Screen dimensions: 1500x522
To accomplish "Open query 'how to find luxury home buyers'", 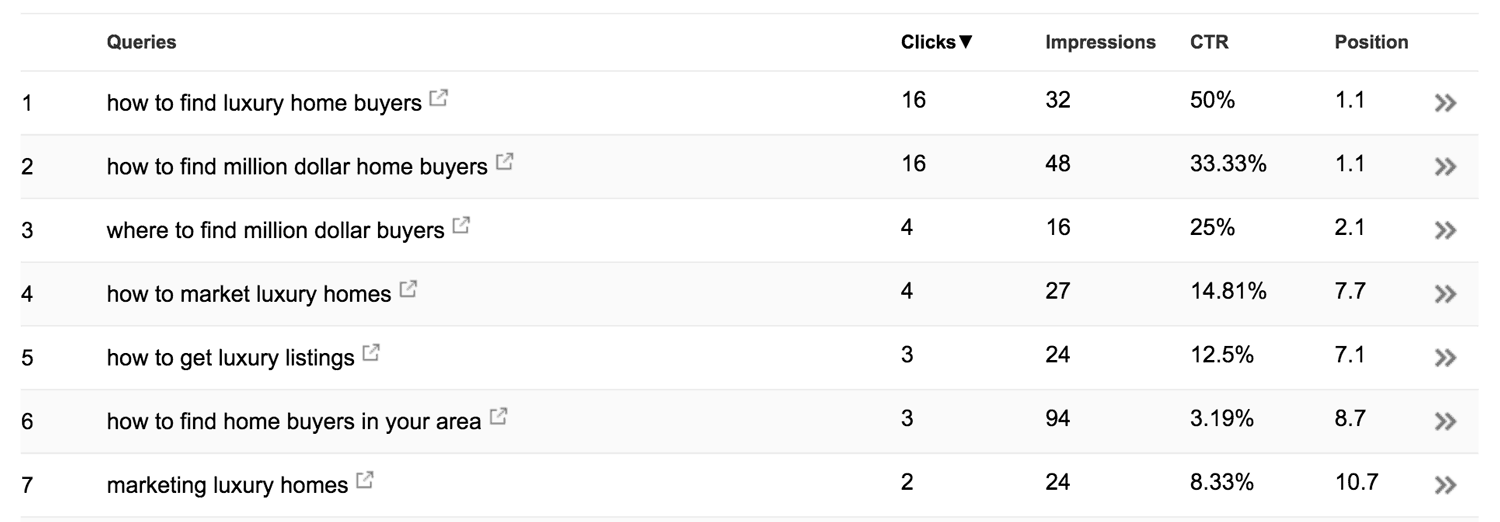I will (x=264, y=102).
